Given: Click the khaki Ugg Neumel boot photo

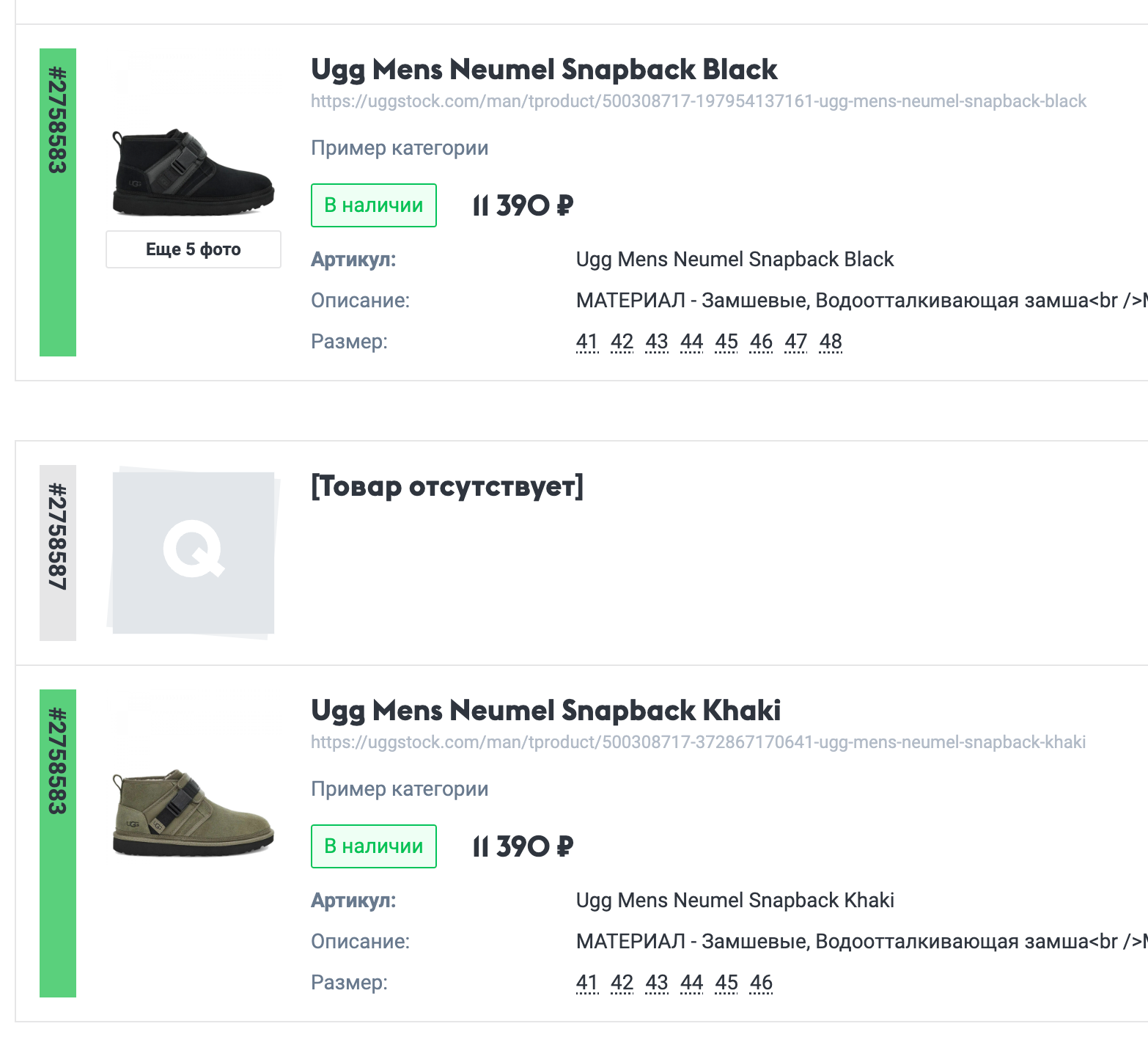Looking at the screenshot, I should click(193, 813).
